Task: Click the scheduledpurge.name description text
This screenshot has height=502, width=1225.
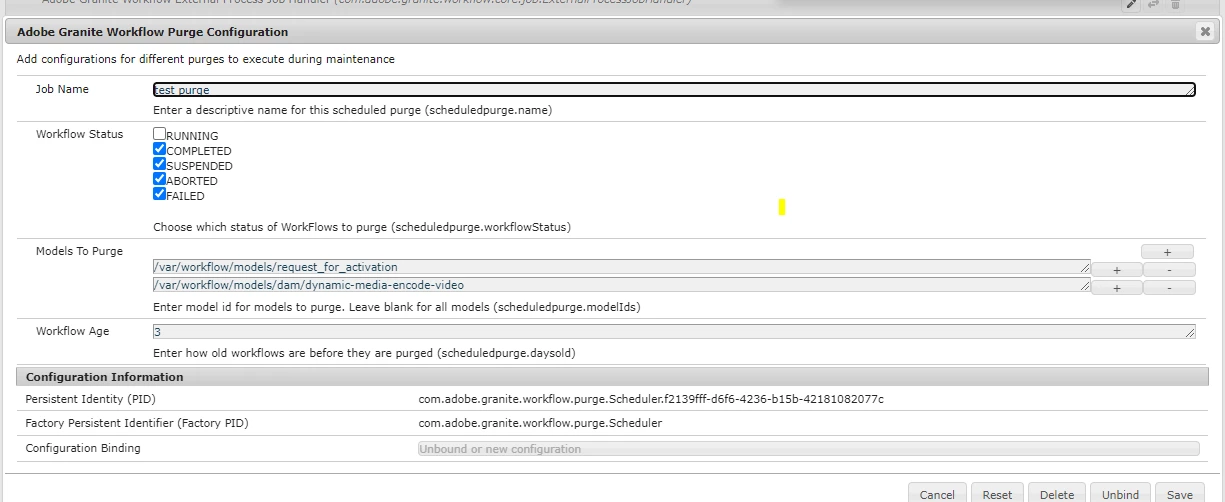Action: point(352,110)
